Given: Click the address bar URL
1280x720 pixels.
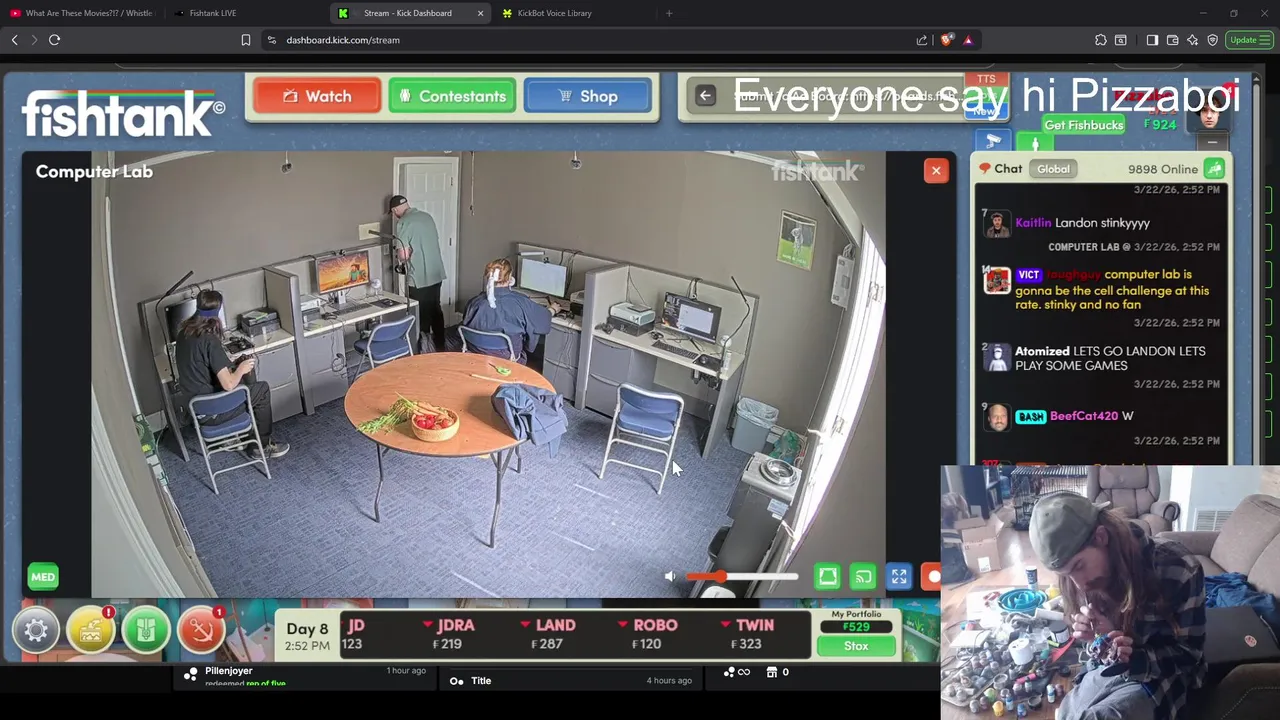Looking at the screenshot, I should tap(343, 40).
